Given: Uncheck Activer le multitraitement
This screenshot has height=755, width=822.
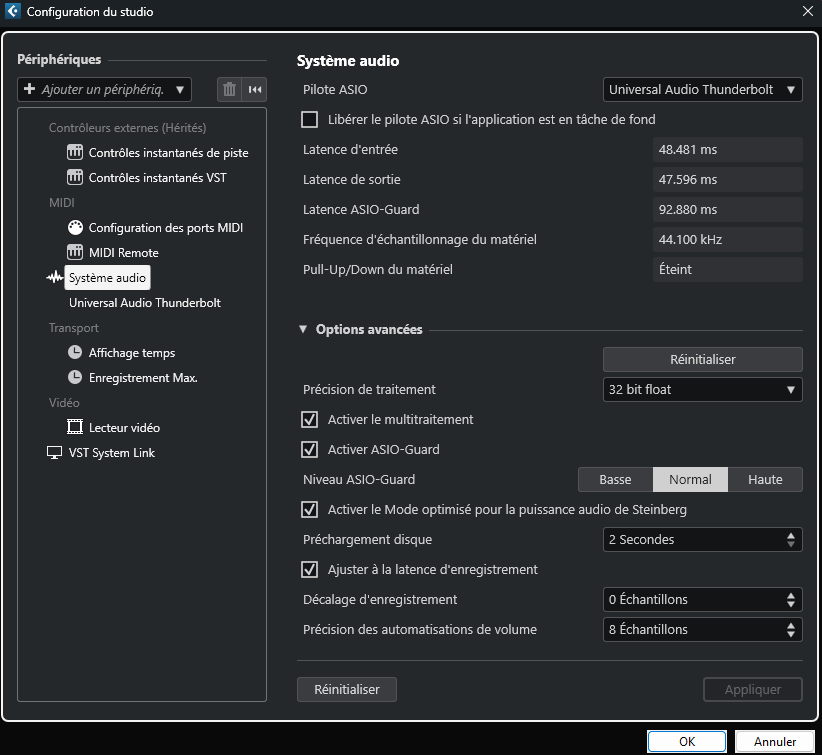Looking at the screenshot, I should point(310,420).
